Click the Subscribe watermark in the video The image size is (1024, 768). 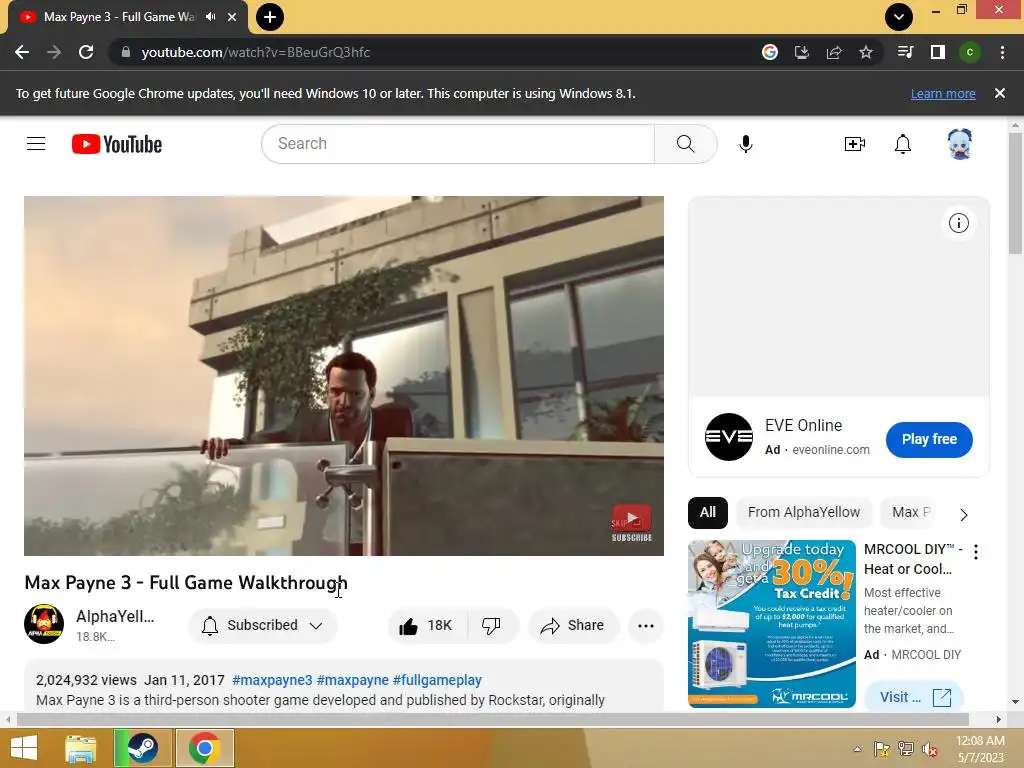(632, 524)
